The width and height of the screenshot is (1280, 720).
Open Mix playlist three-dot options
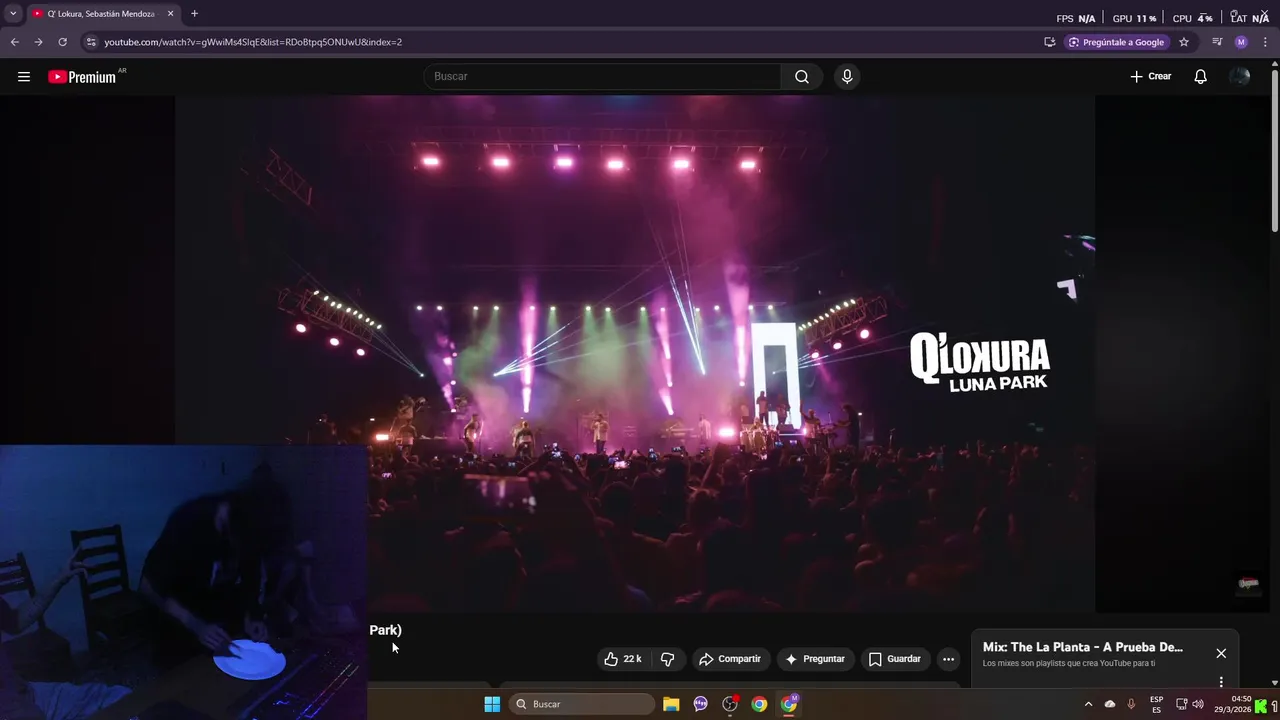pyautogui.click(x=1221, y=682)
